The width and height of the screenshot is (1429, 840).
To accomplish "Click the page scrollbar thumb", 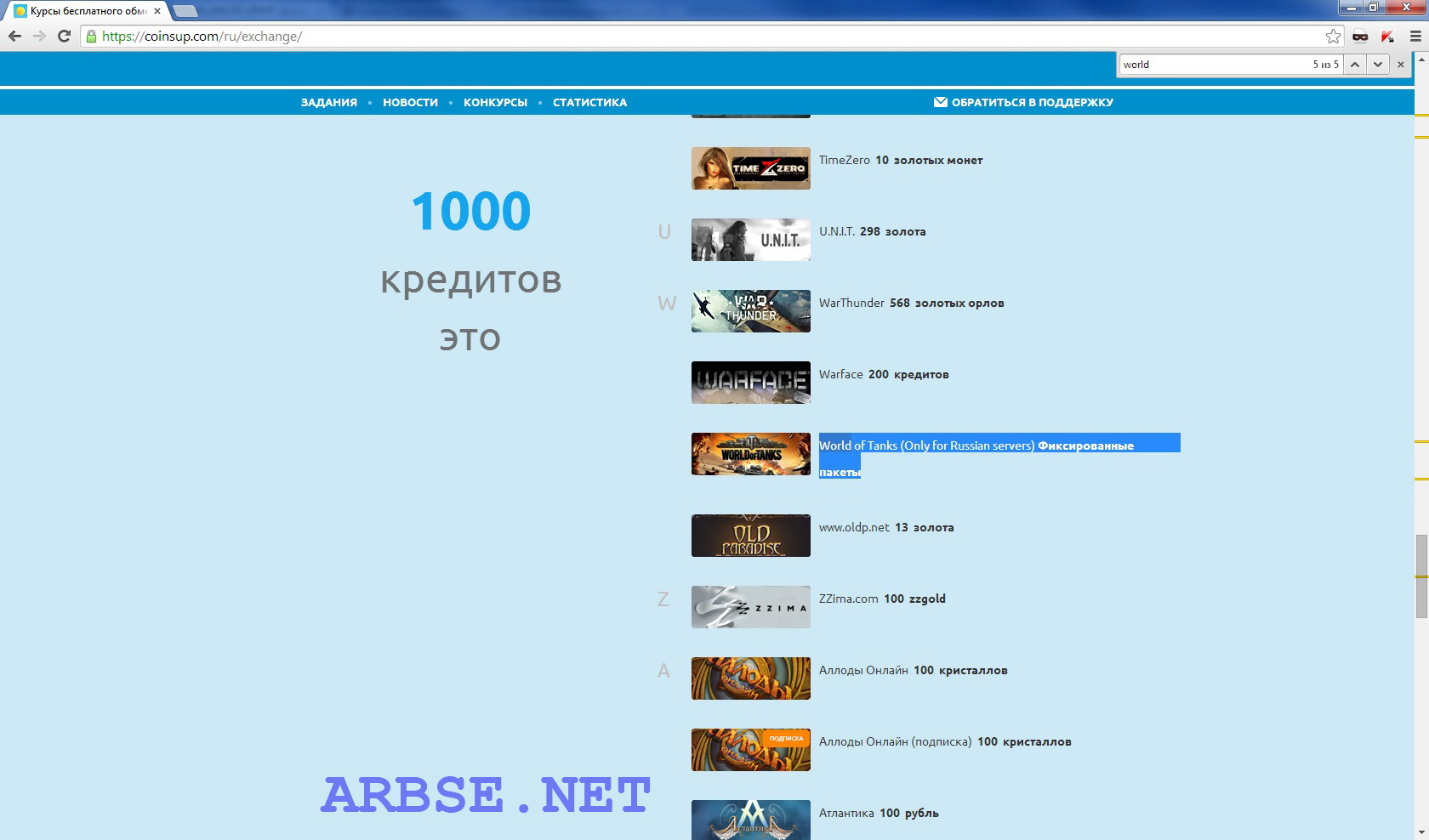I will point(1421,576).
